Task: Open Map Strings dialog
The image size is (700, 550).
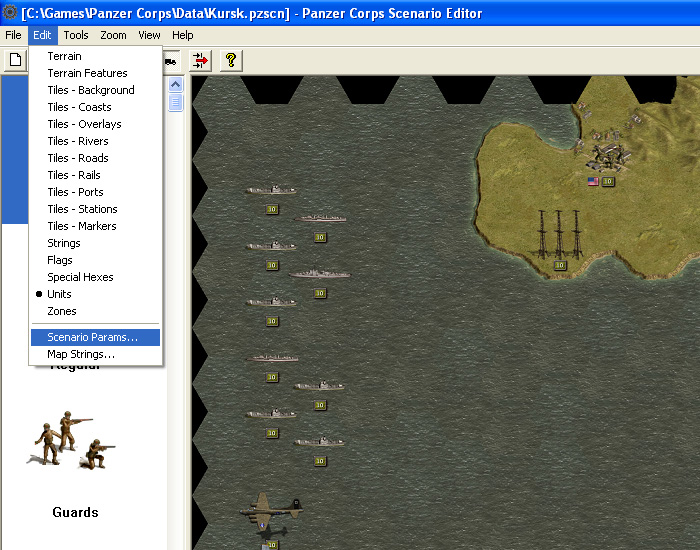Action: point(96,354)
